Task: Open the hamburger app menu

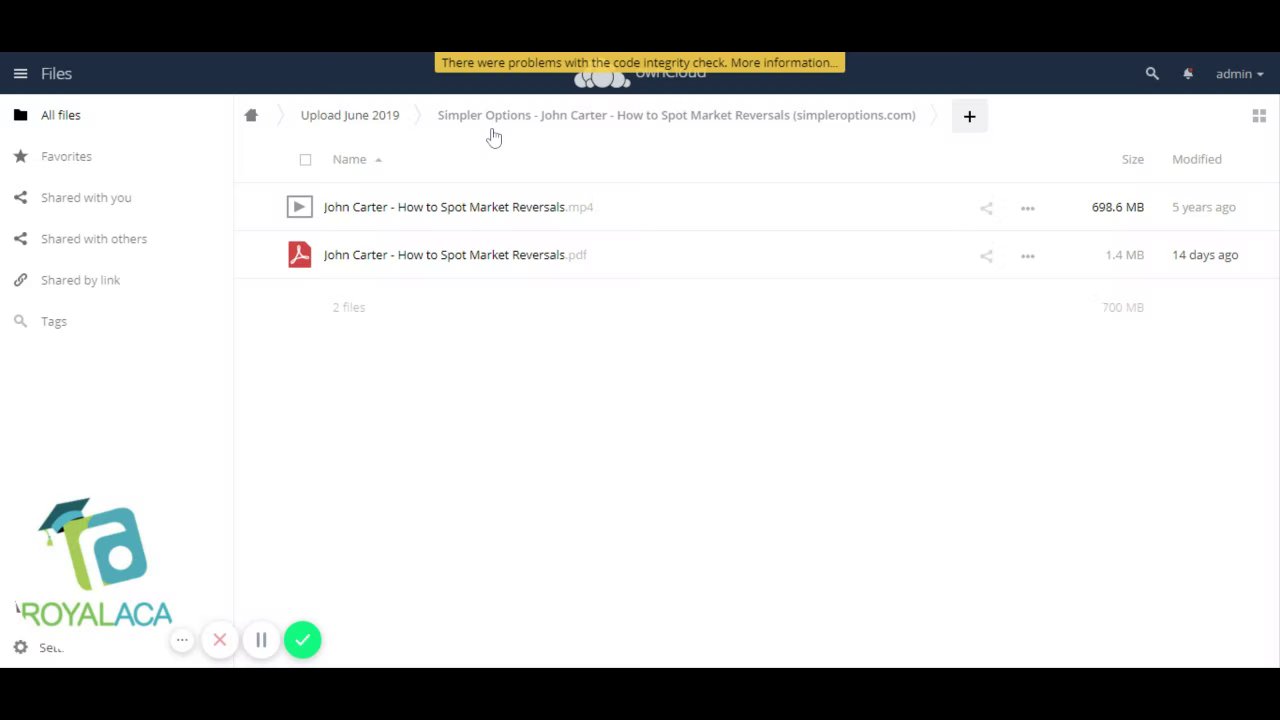Action: (20, 73)
